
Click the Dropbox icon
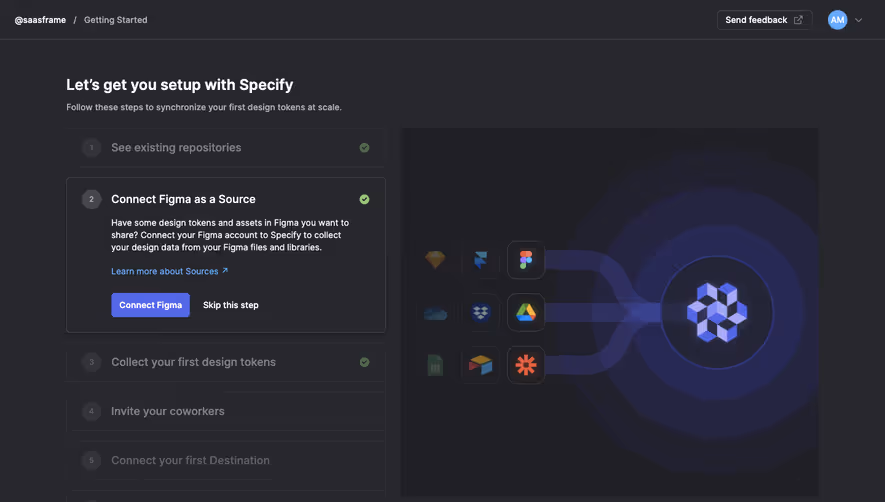point(480,312)
